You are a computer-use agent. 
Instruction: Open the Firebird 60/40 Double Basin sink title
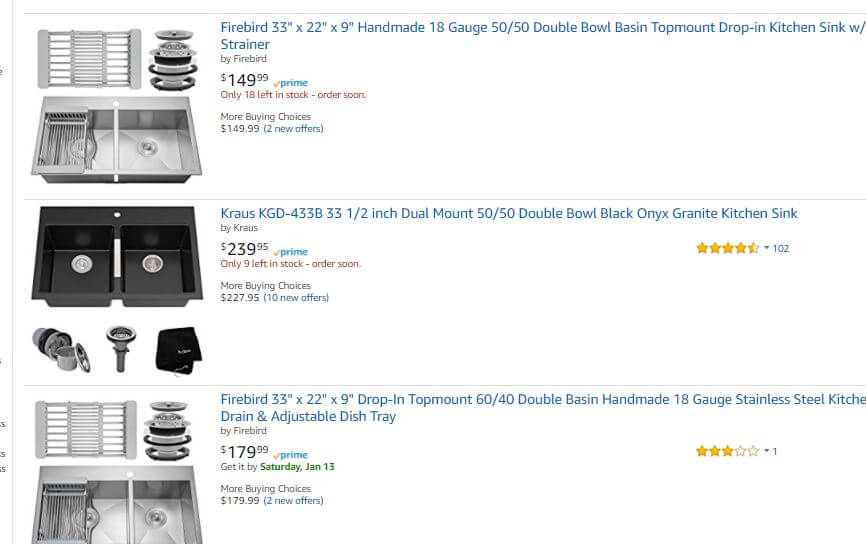[543, 408]
